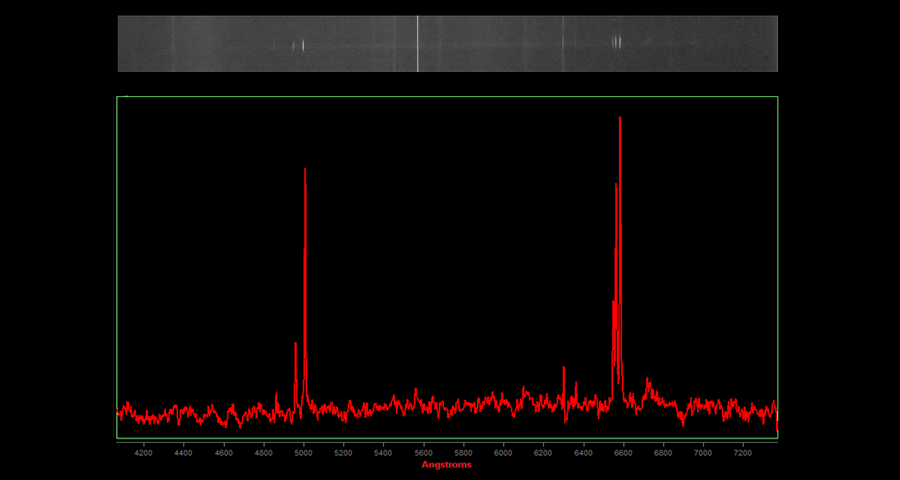The width and height of the screenshot is (900, 480).
Task: Click the 4200 tick label on axis
Action: (x=143, y=453)
